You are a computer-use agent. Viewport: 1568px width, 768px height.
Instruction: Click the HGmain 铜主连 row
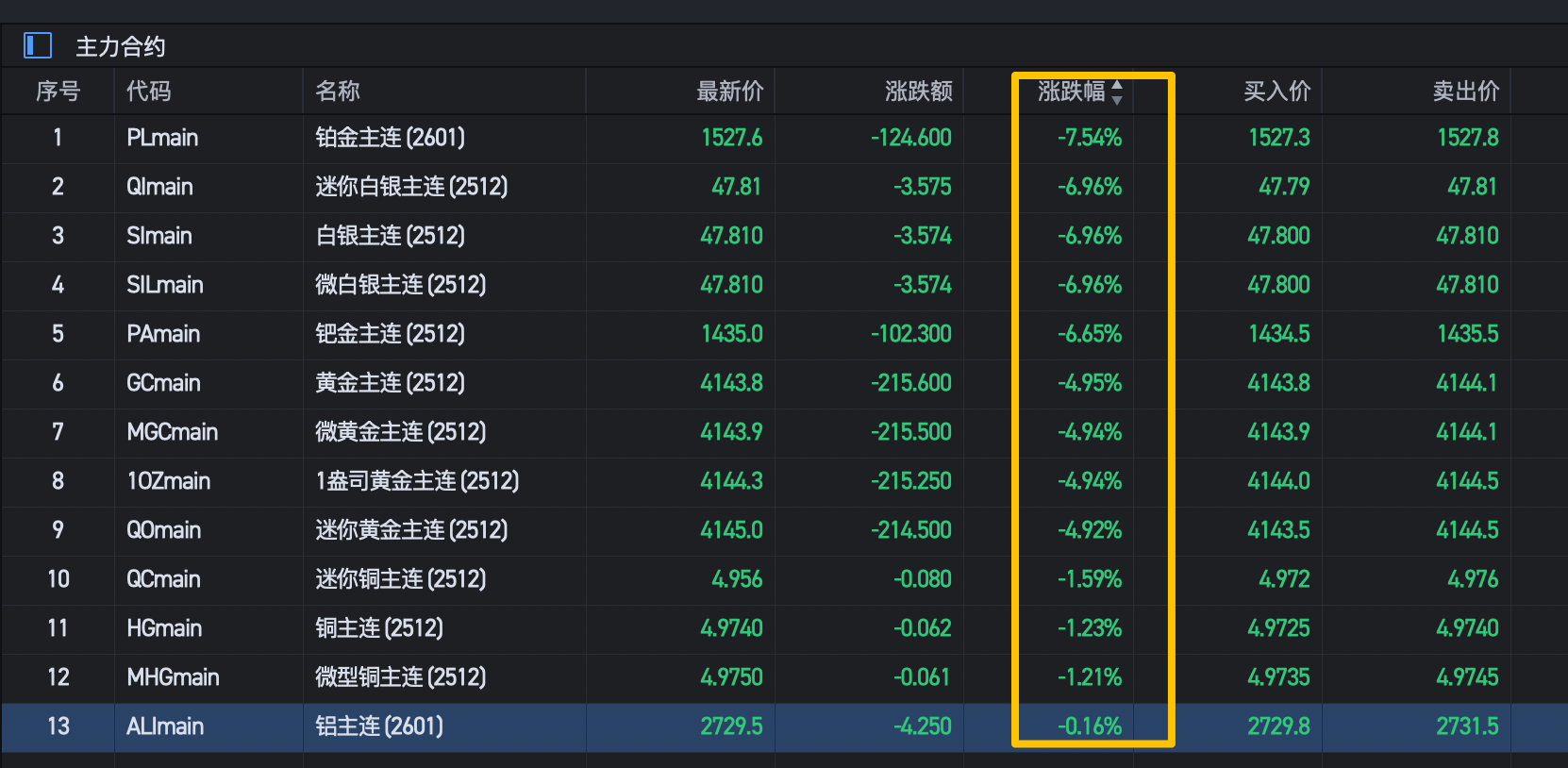pyautogui.click(x=378, y=628)
